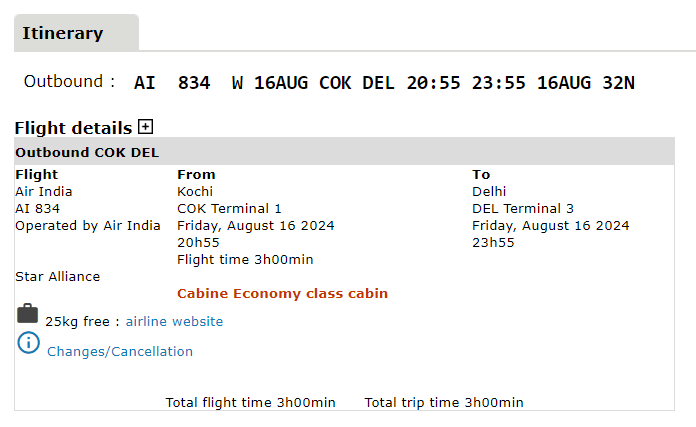Image resolution: width=696 pixels, height=427 pixels.
Task: Open the airline website link
Action: pyautogui.click(x=174, y=322)
